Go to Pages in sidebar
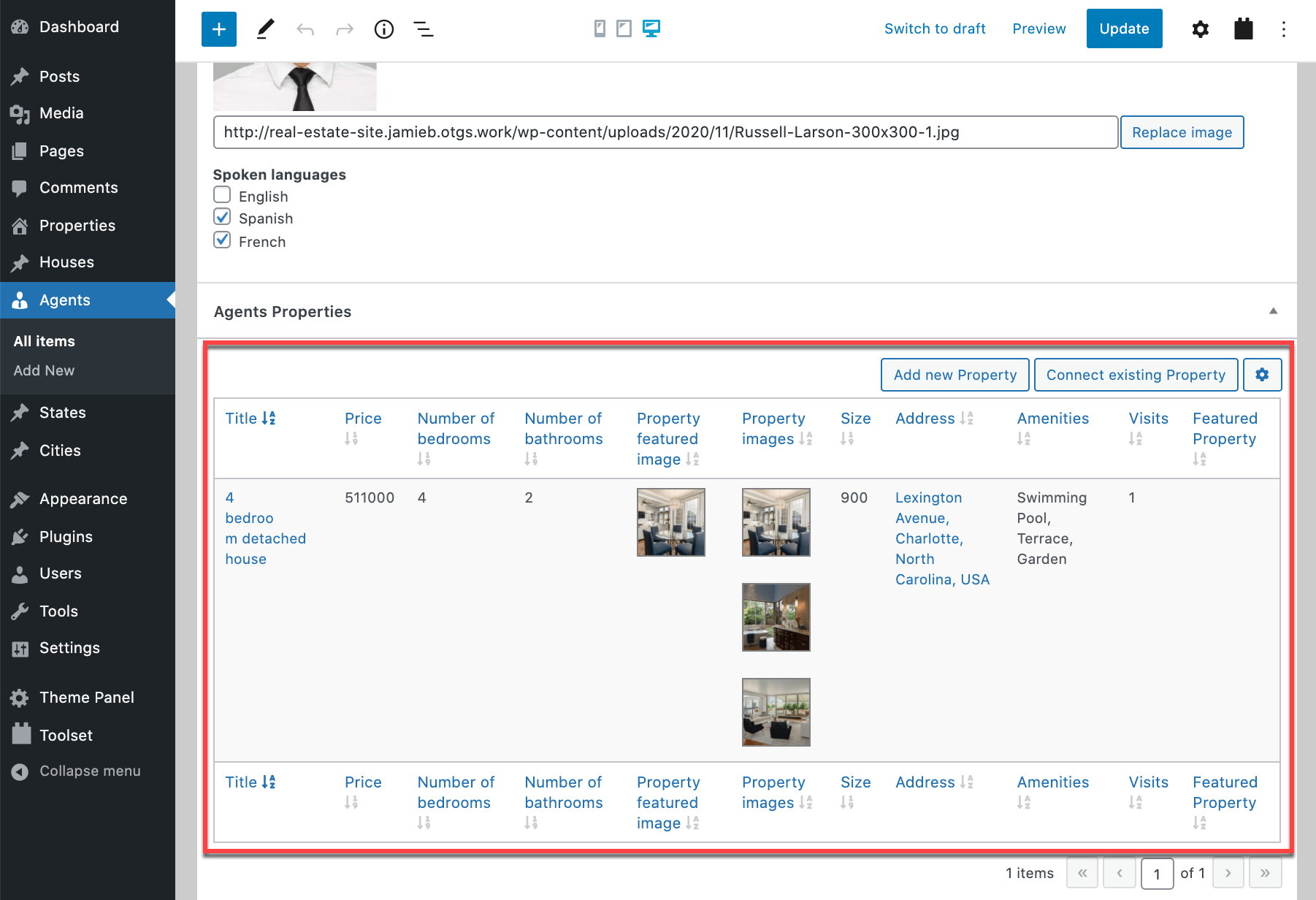The image size is (1316, 900). tap(61, 151)
